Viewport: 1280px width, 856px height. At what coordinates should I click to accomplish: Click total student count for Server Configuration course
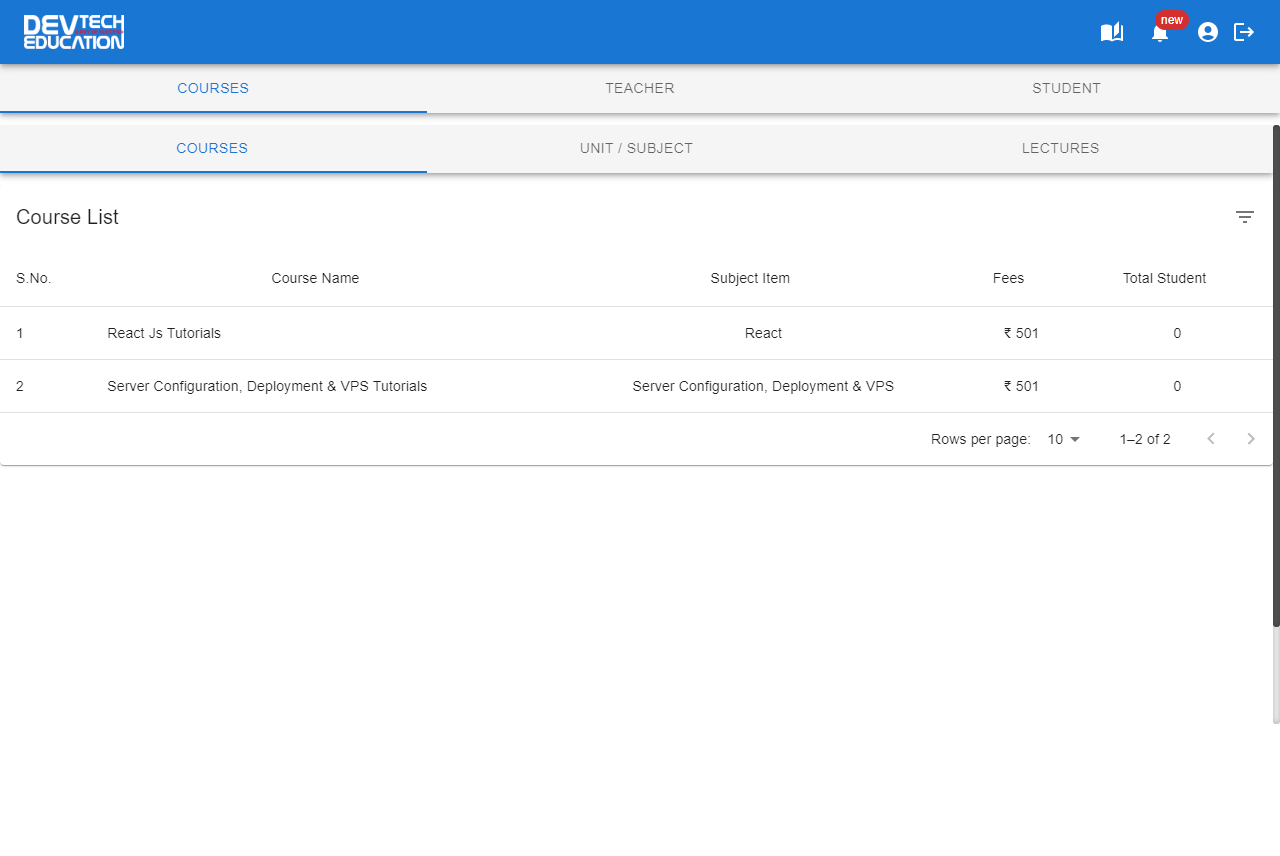pos(1177,386)
